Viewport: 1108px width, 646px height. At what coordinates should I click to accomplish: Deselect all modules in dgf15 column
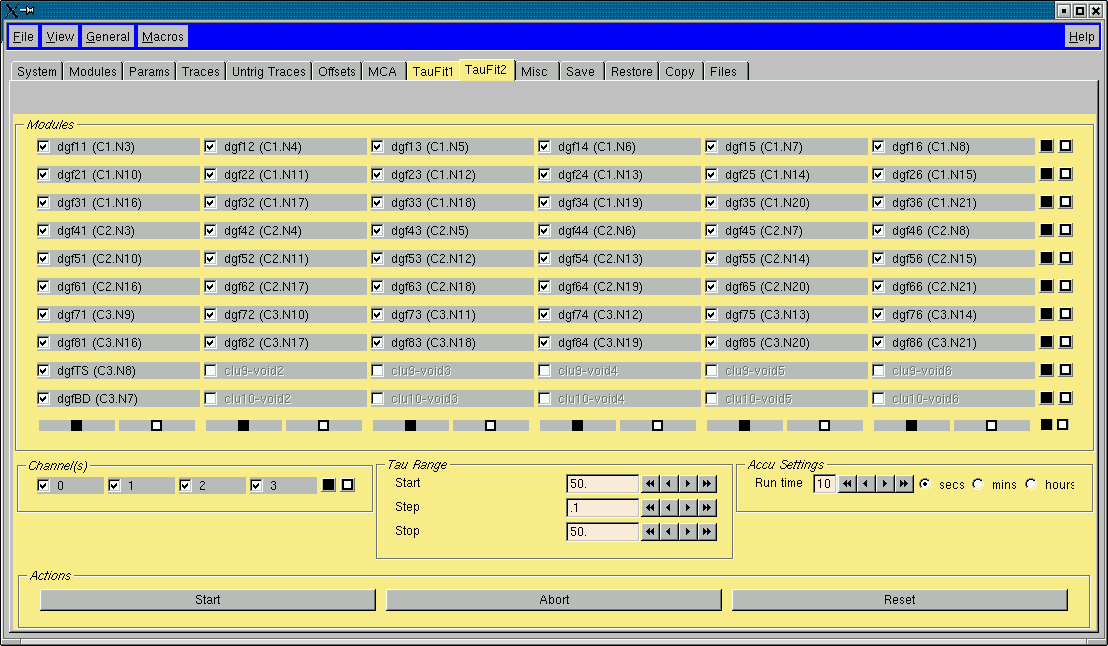click(825, 425)
